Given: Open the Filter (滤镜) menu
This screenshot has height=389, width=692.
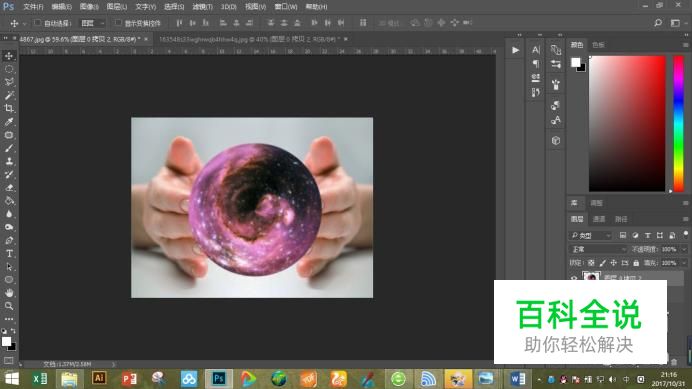Looking at the screenshot, I should 203,7.
